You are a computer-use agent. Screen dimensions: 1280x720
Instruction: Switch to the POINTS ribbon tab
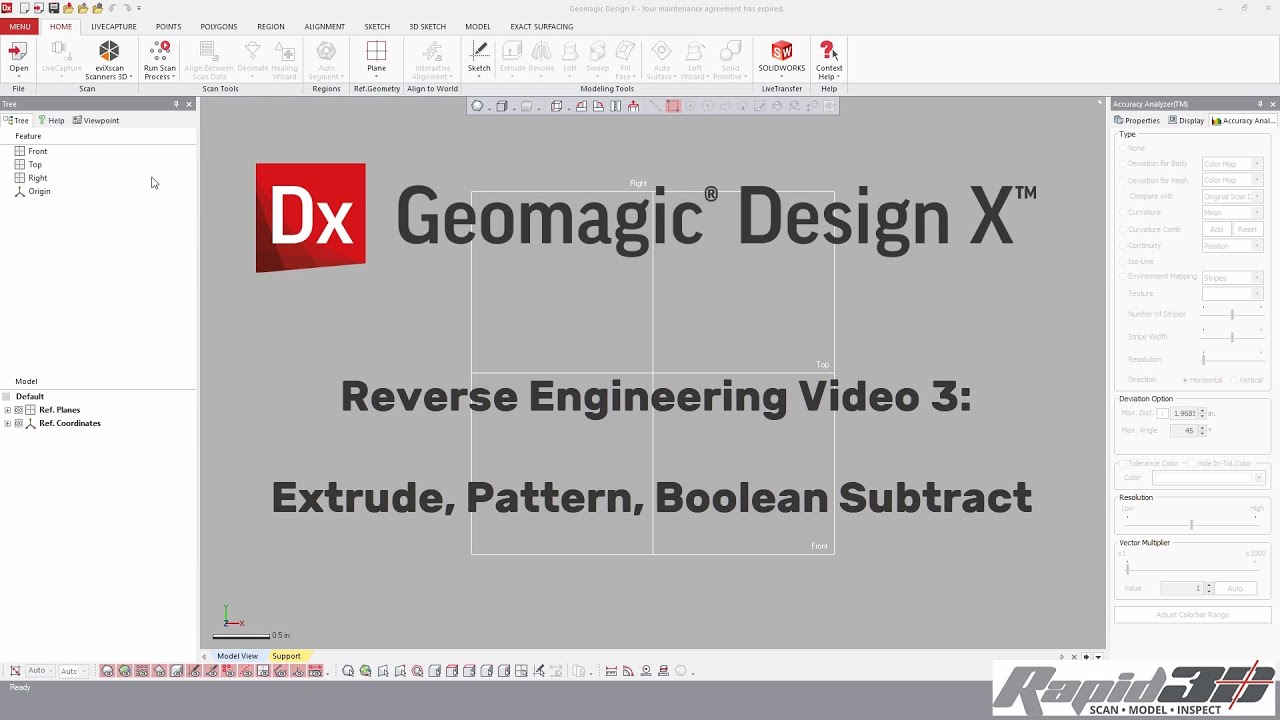168,27
